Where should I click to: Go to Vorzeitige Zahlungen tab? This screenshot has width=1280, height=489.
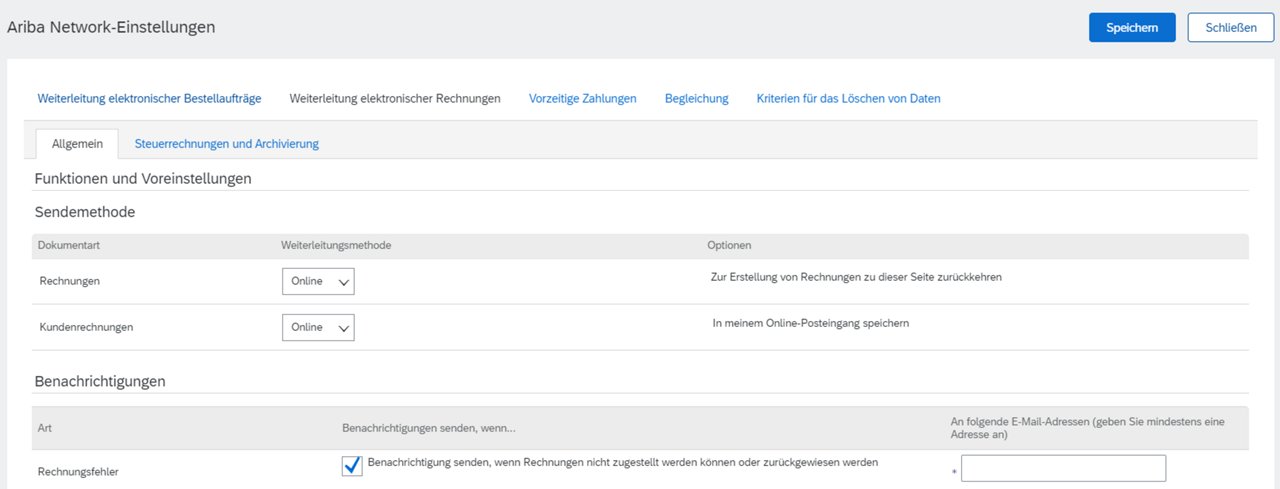(583, 99)
